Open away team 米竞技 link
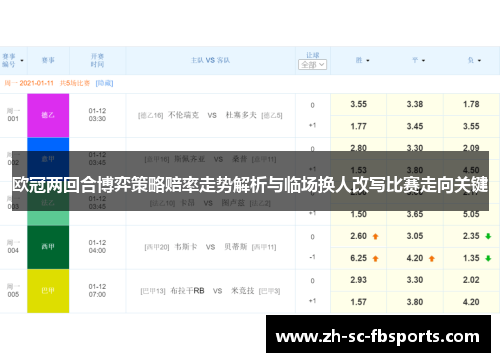 point(243,291)
